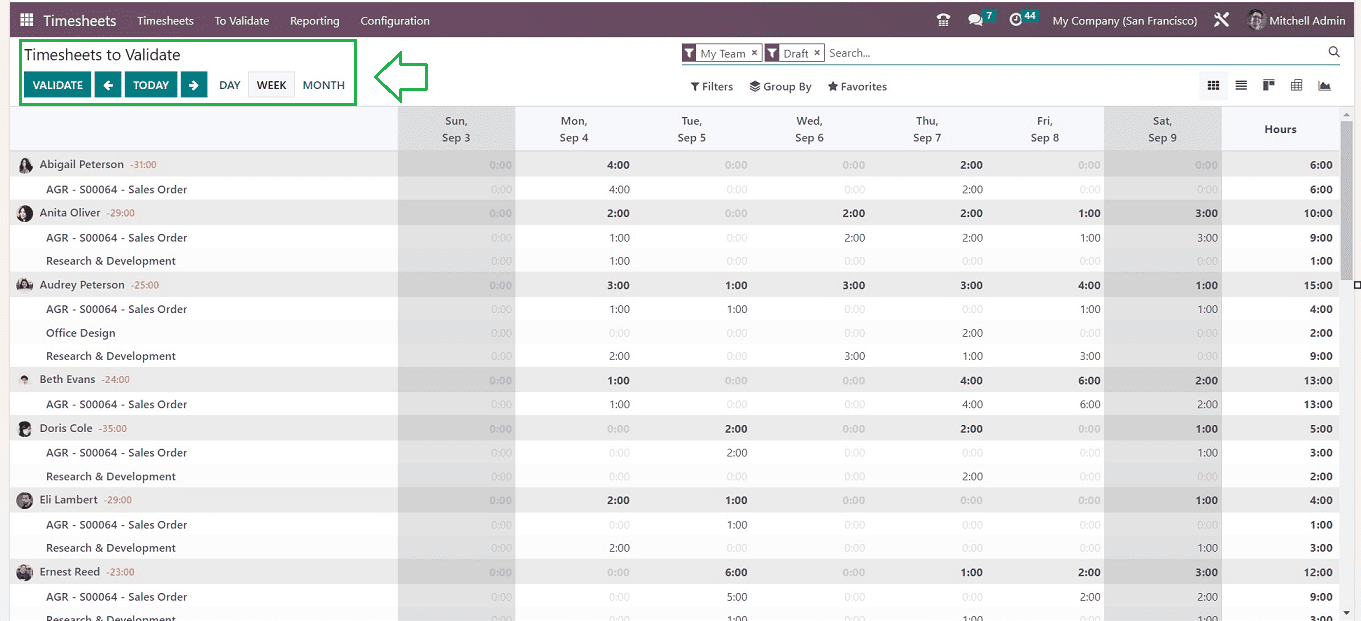Open My Company (San Francisco) switcher
Viewport: 1361px width, 621px height.
(1125, 20)
